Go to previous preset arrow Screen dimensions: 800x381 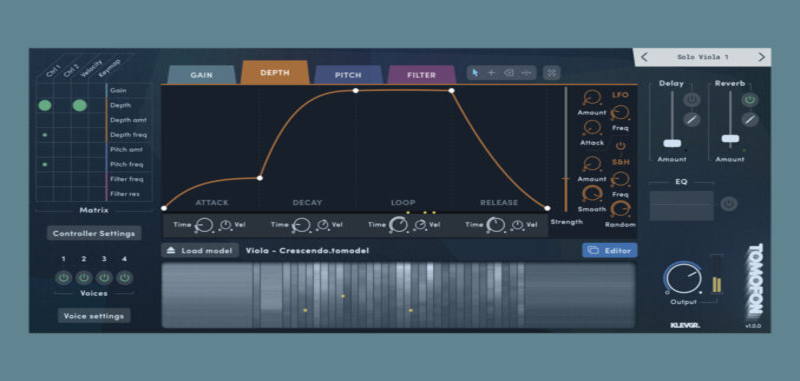[x=644, y=57]
